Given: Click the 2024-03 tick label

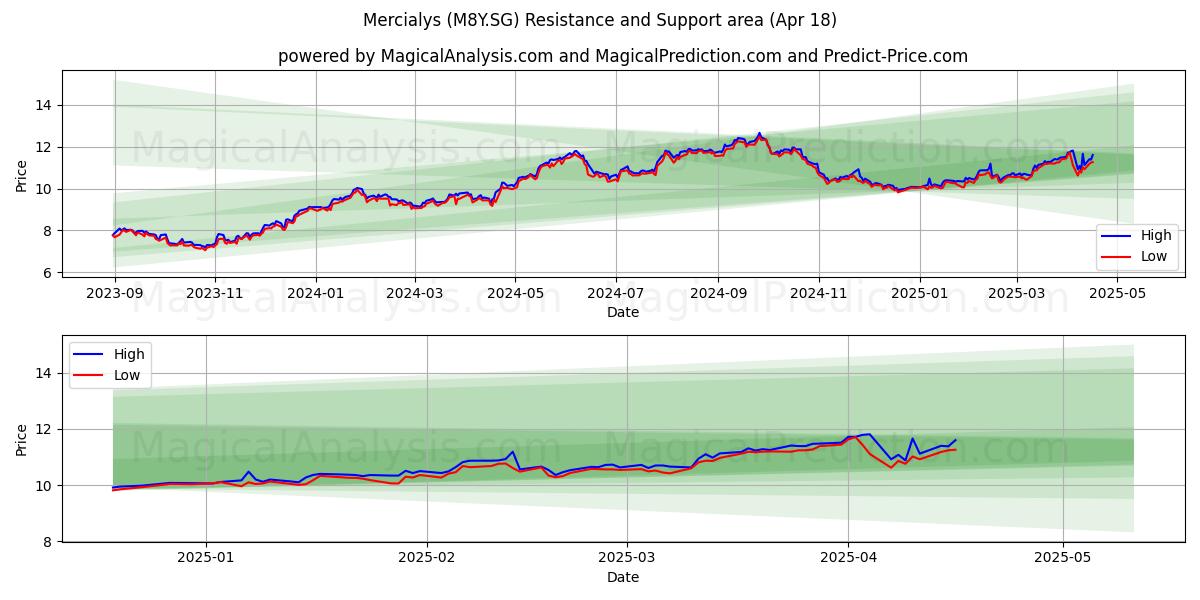Looking at the screenshot, I should tap(415, 293).
